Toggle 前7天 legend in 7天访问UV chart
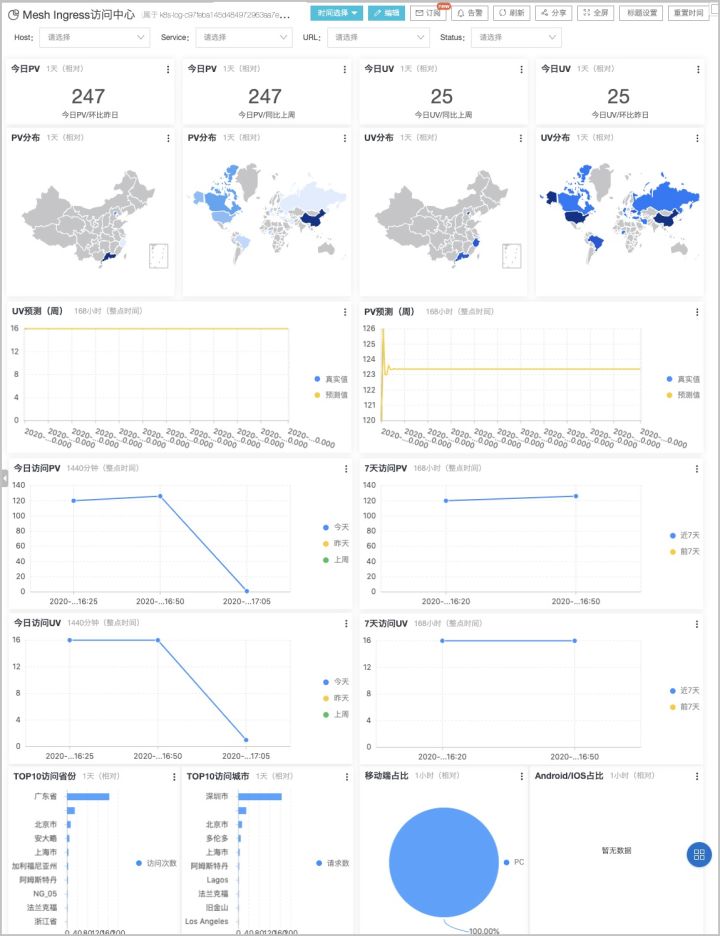Viewport: 720px width, 936px height. (684, 706)
